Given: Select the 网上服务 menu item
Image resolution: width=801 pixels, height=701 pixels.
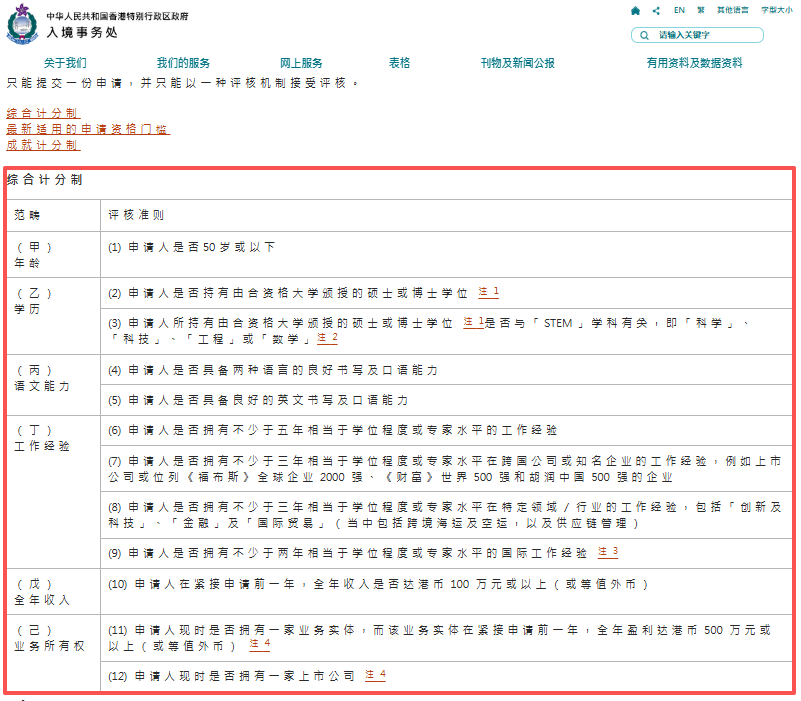Looking at the screenshot, I should click(x=302, y=61).
